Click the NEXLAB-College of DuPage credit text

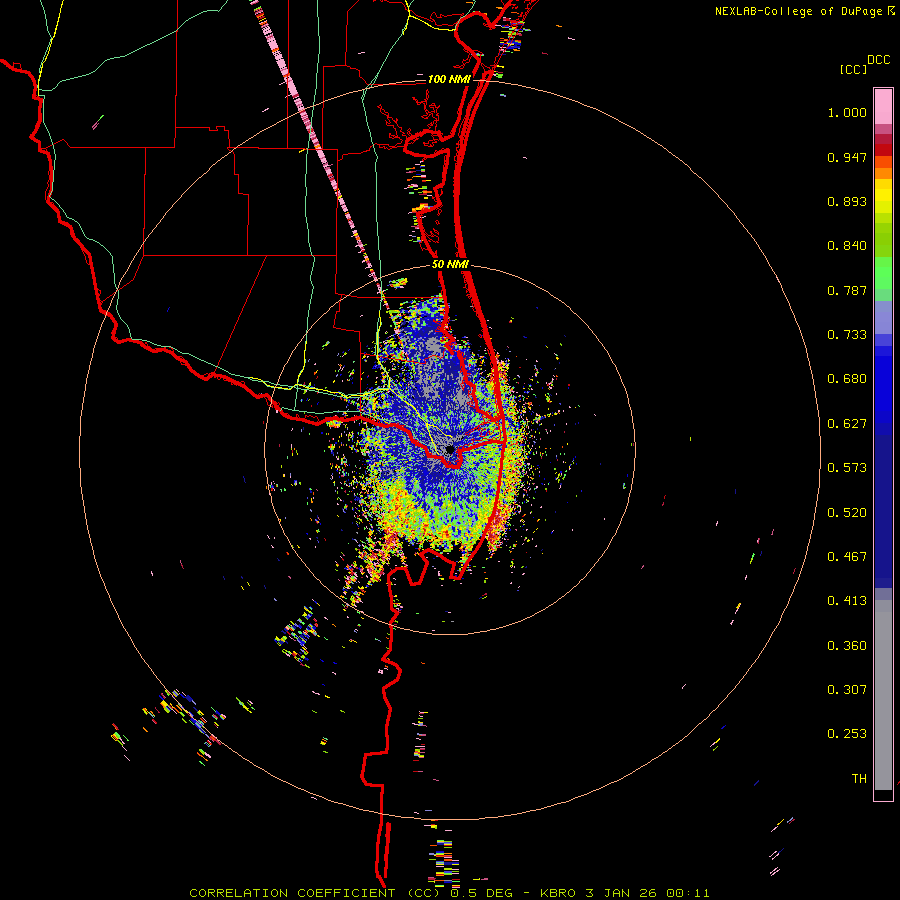(x=804, y=11)
